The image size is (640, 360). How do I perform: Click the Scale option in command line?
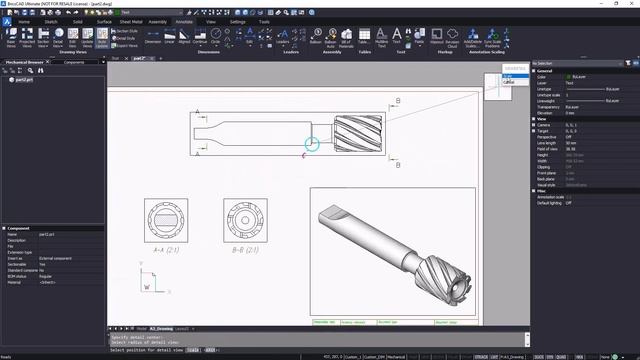tap(192, 350)
